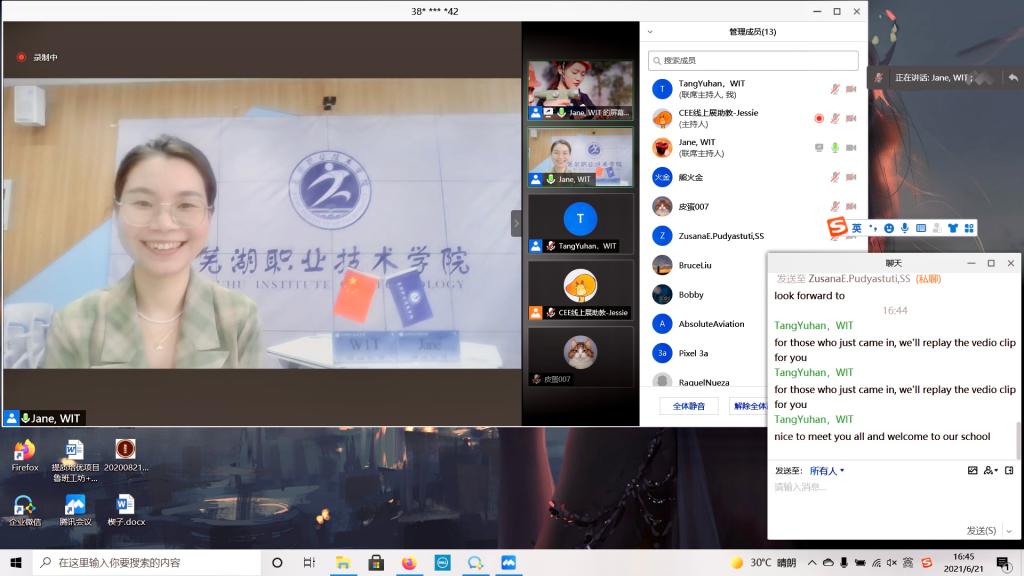The height and width of the screenshot is (576, 1024).
Task: Click the return arrow on speaker bar
Action: pos(1012,77)
